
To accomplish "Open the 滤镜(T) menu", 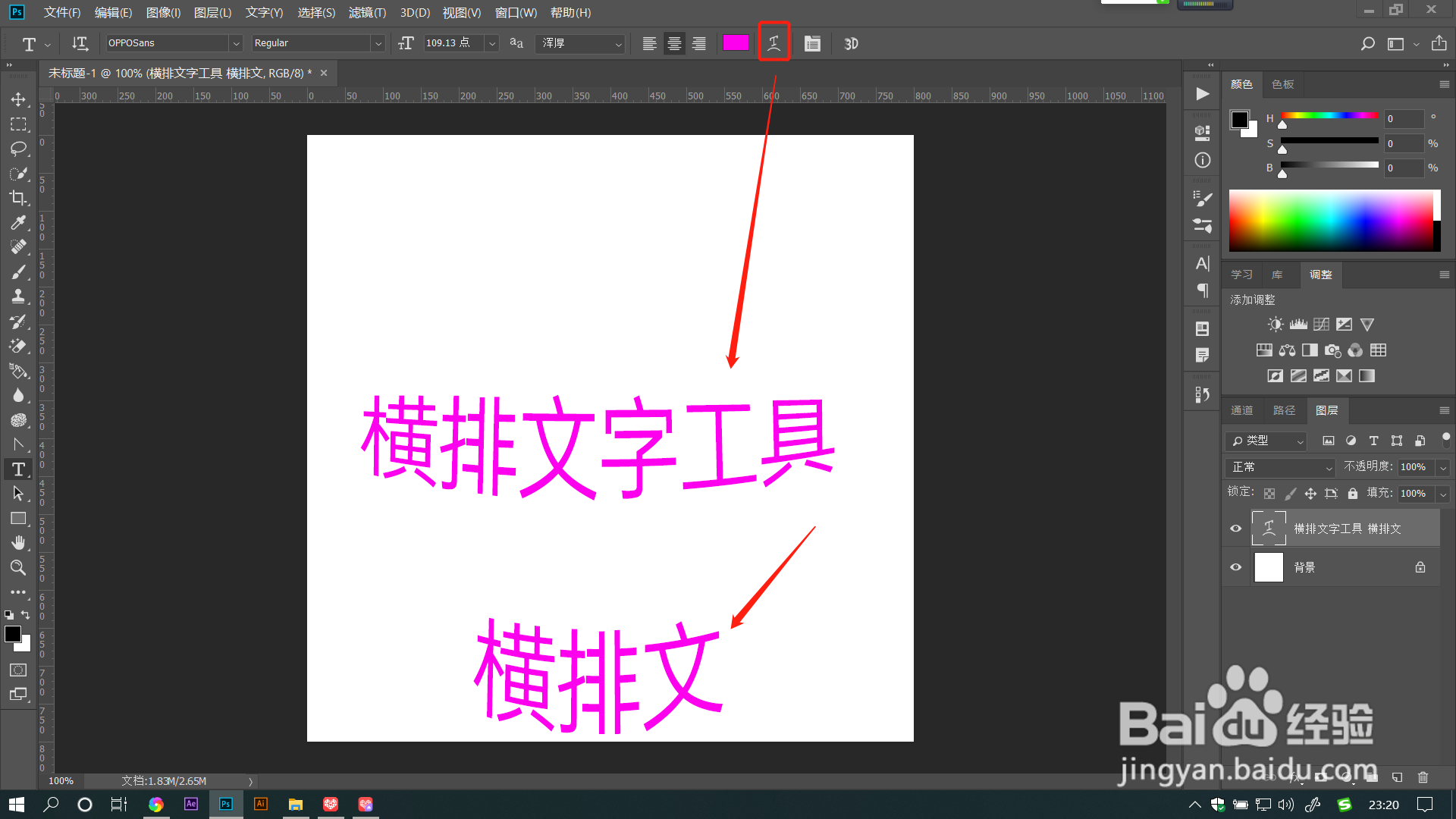I will pyautogui.click(x=367, y=12).
